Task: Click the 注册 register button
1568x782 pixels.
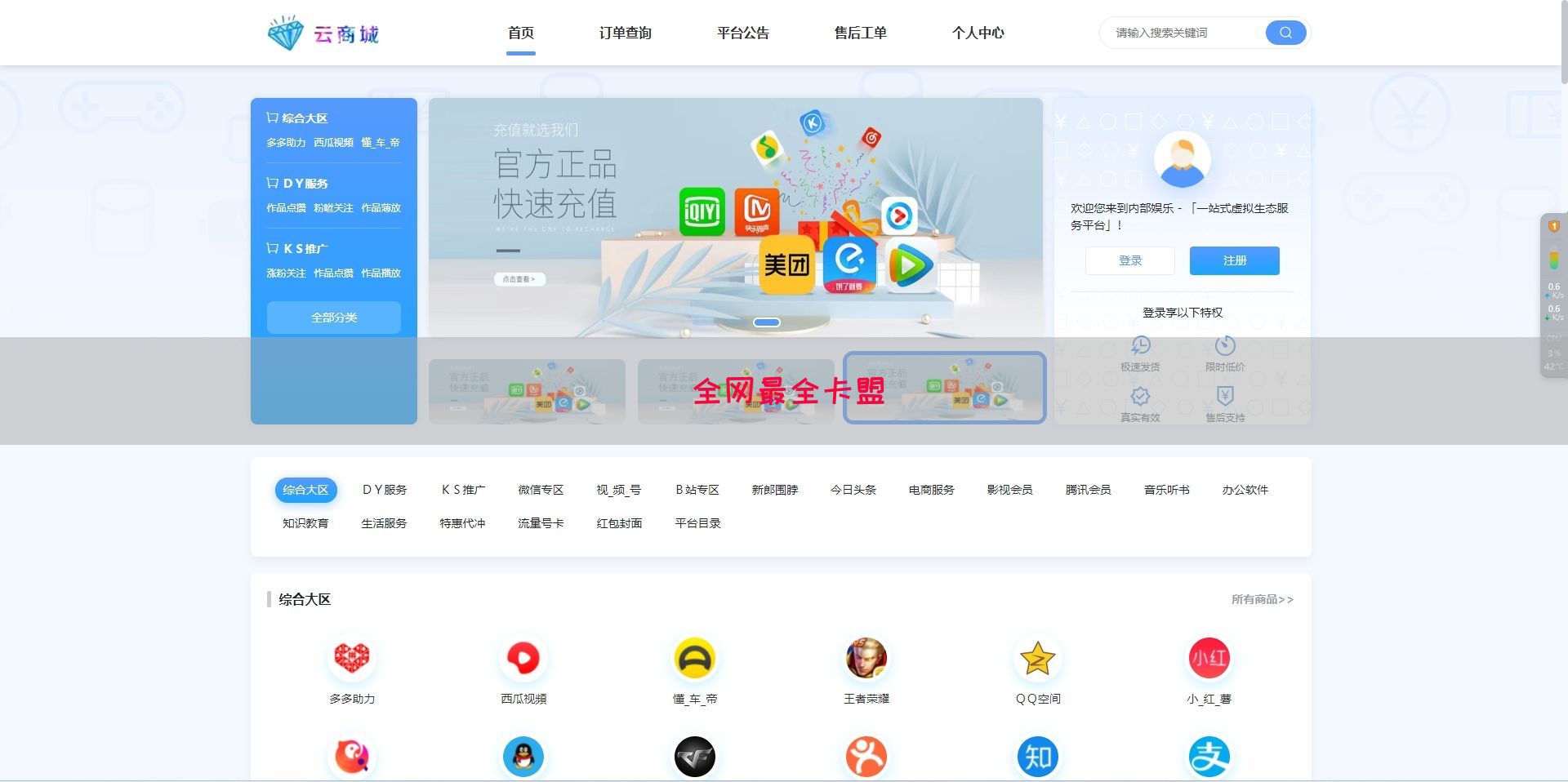Action: click(x=1234, y=260)
